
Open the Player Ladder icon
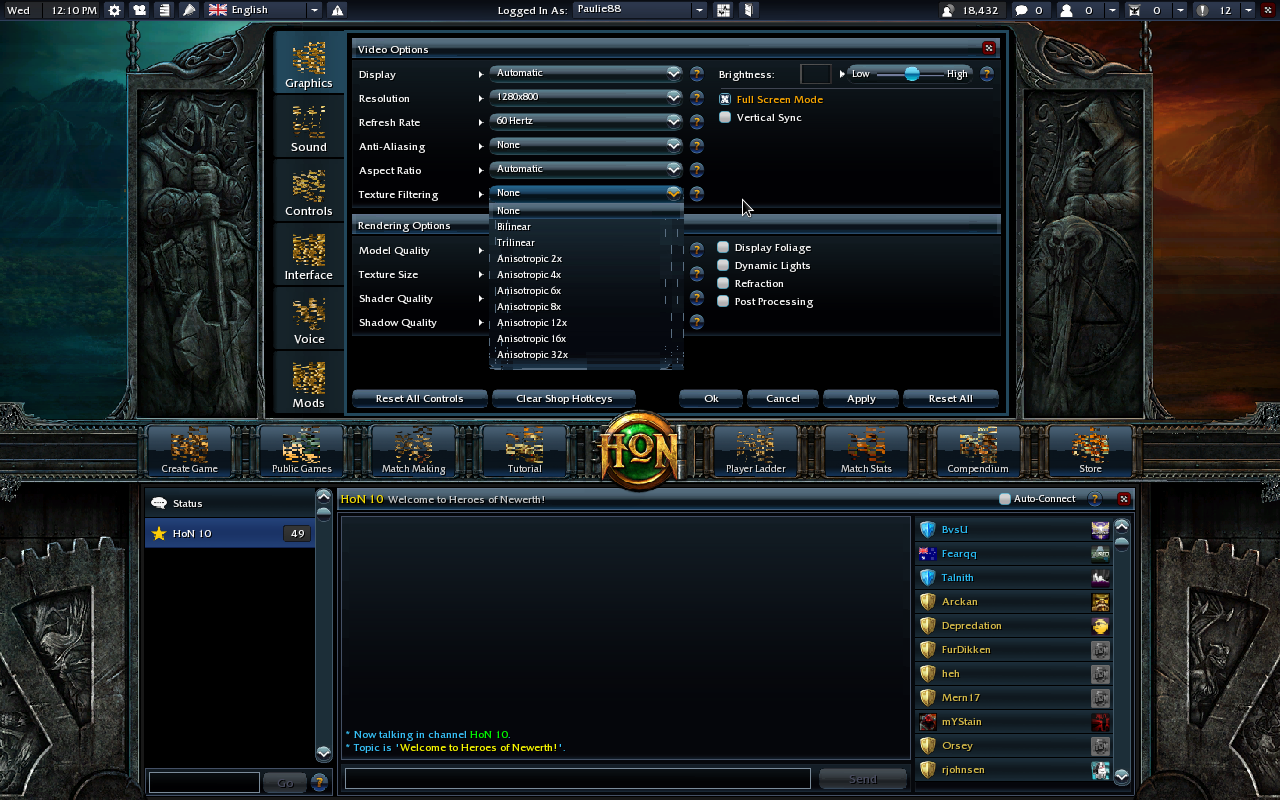click(755, 450)
